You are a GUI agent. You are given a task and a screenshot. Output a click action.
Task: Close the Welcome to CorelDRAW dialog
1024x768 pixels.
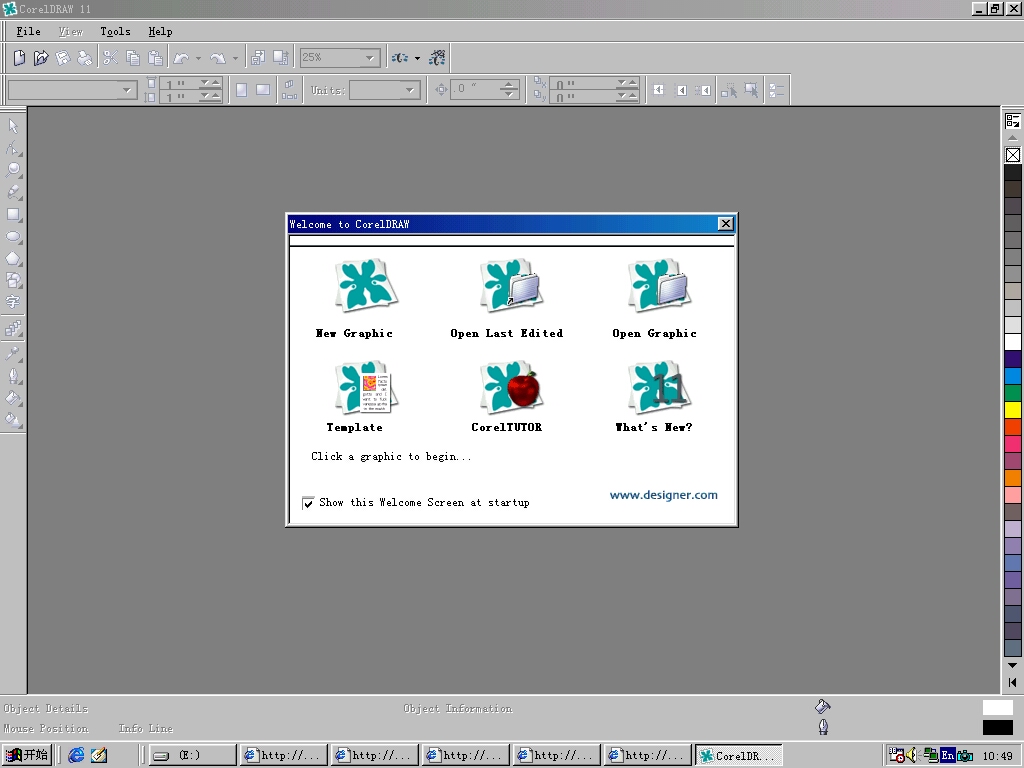pos(726,224)
